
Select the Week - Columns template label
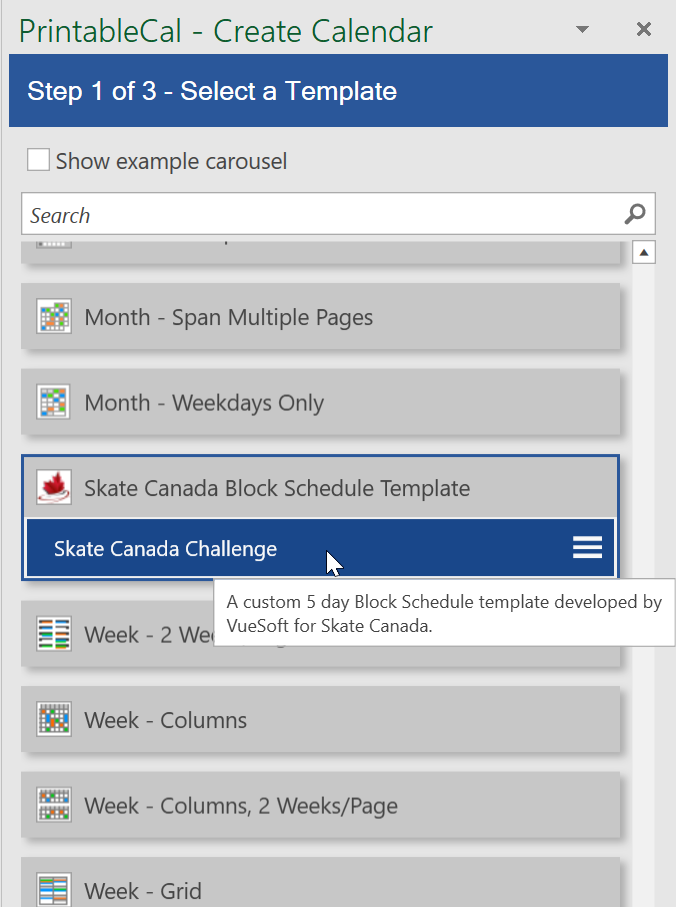point(166,720)
